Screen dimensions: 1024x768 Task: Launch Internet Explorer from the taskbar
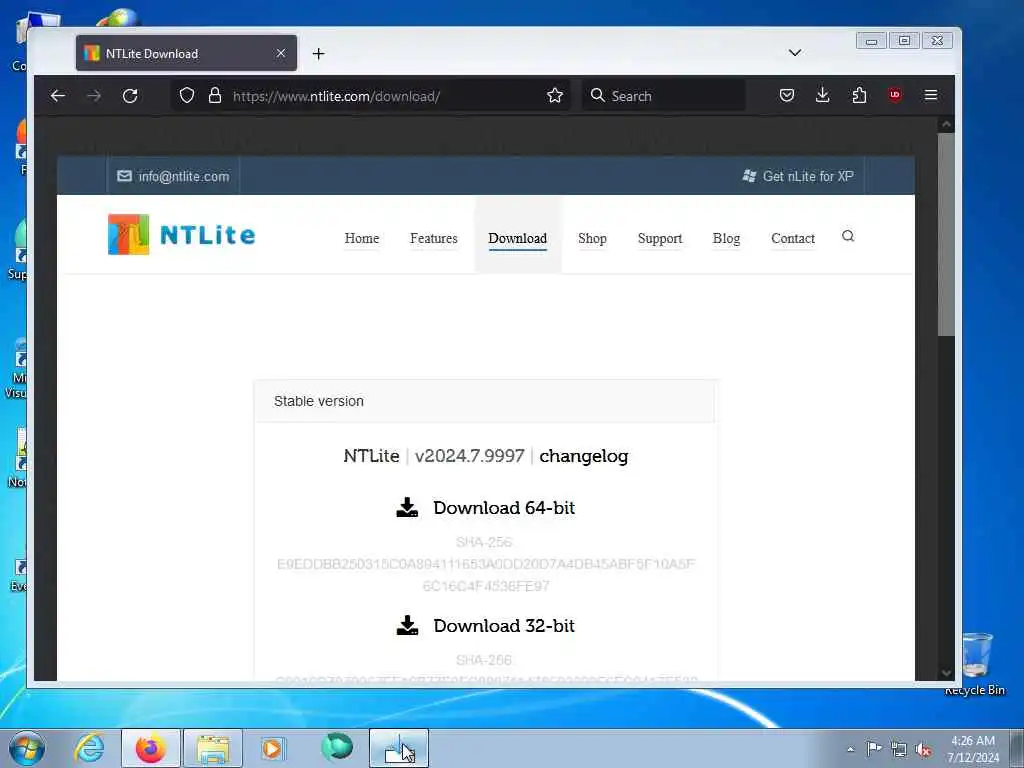coord(89,748)
